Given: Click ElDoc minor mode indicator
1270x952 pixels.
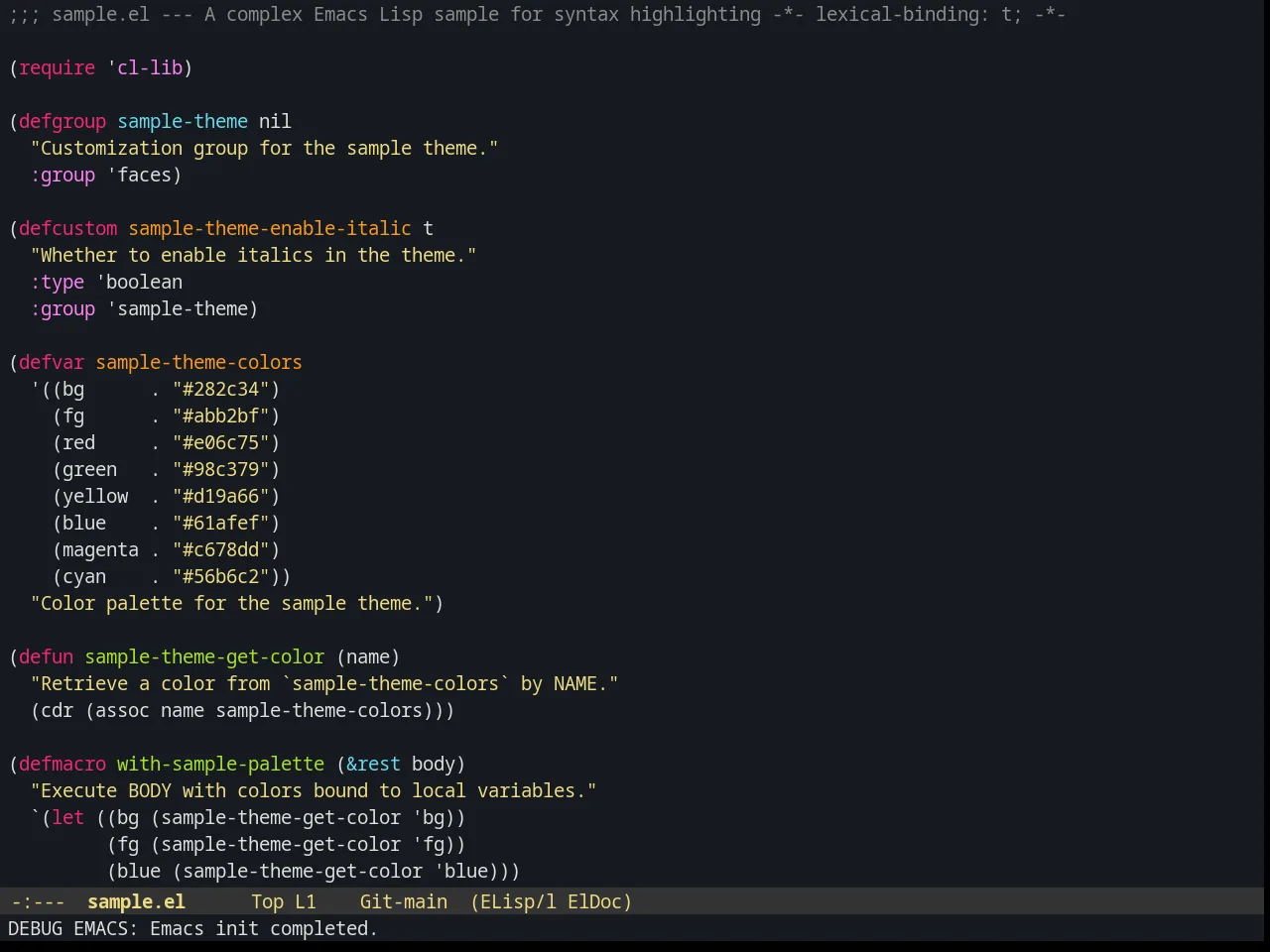Looking at the screenshot, I should pyautogui.click(x=594, y=901).
